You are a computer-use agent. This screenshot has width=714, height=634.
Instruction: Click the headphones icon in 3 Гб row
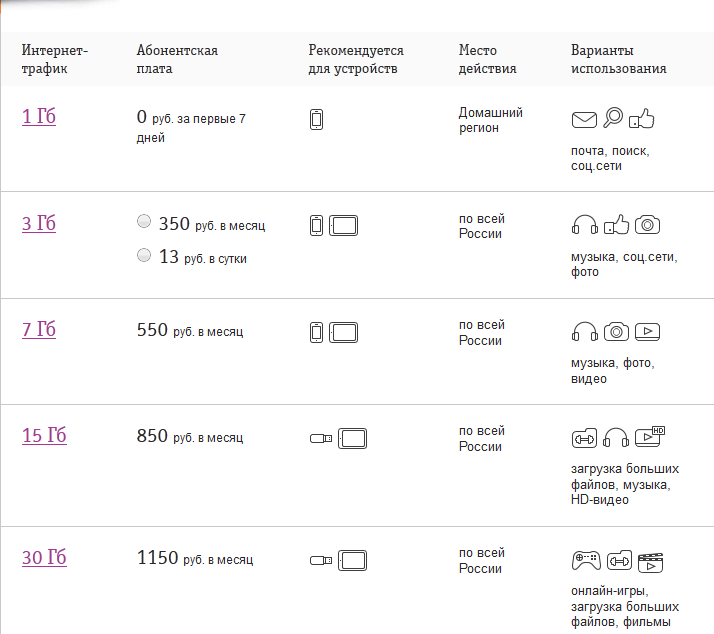pyautogui.click(x=585, y=225)
